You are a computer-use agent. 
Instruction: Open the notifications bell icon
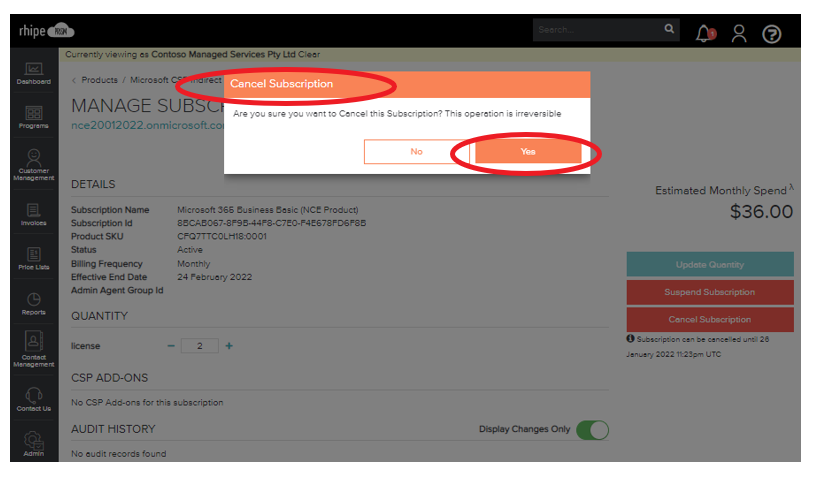[x=705, y=34]
